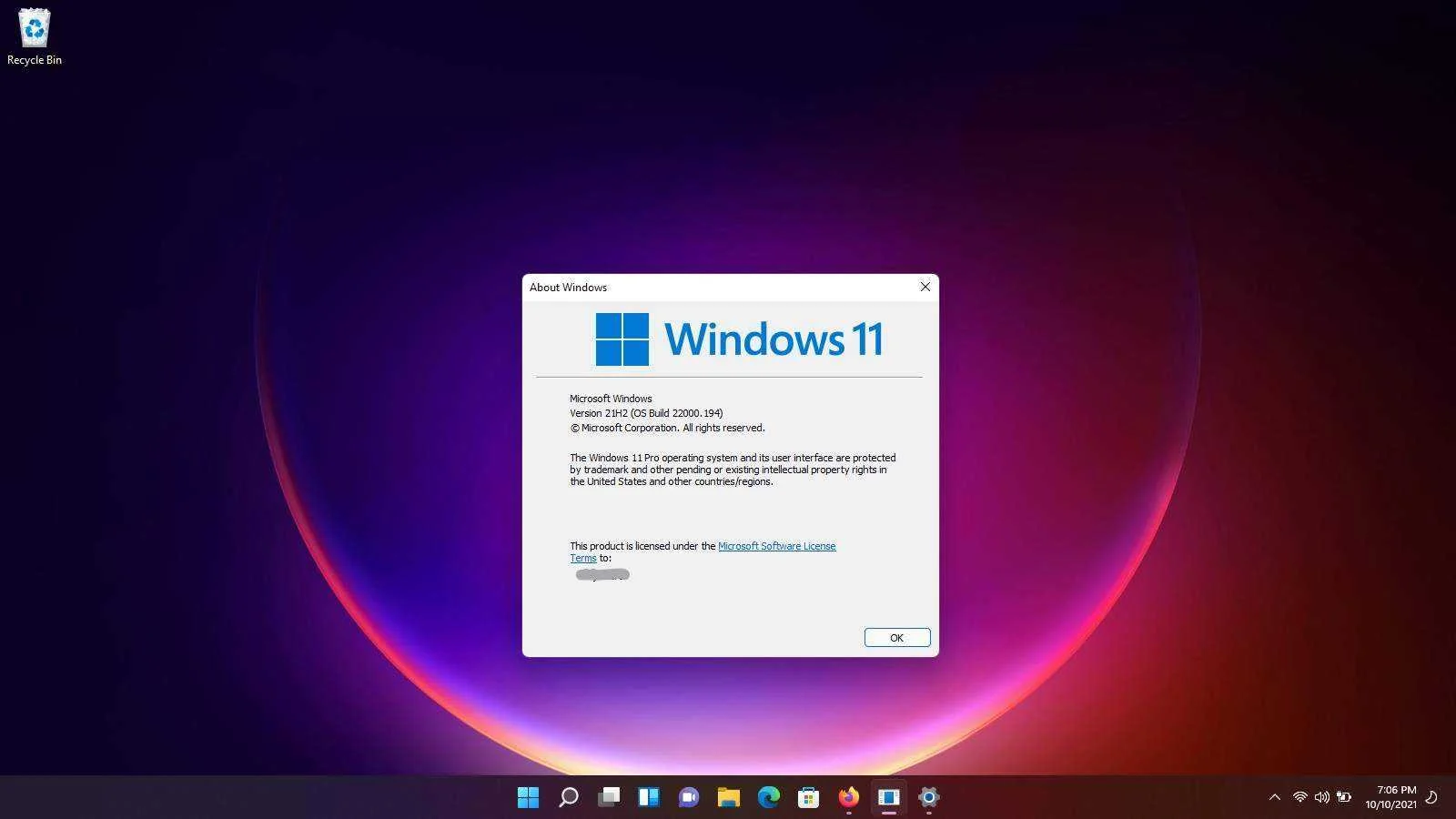
Task: Click the "Version 21H2 (OS Build 22000.194)" line
Action: click(x=646, y=413)
